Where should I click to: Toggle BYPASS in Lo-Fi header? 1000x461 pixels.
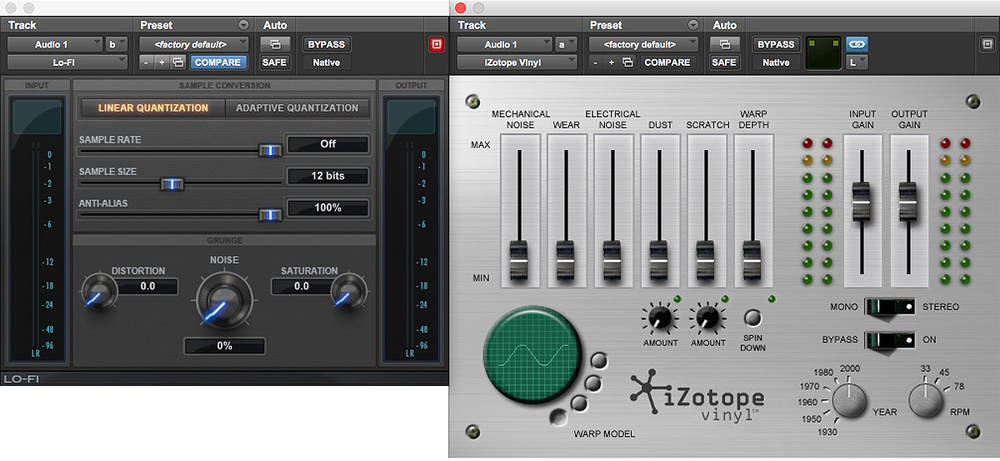[x=327, y=45]
